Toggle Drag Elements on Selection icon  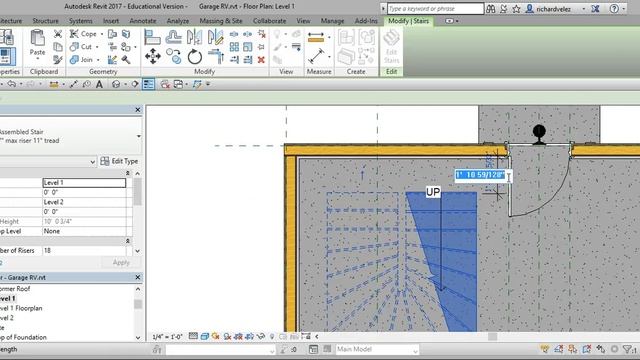tap(600, 349)
